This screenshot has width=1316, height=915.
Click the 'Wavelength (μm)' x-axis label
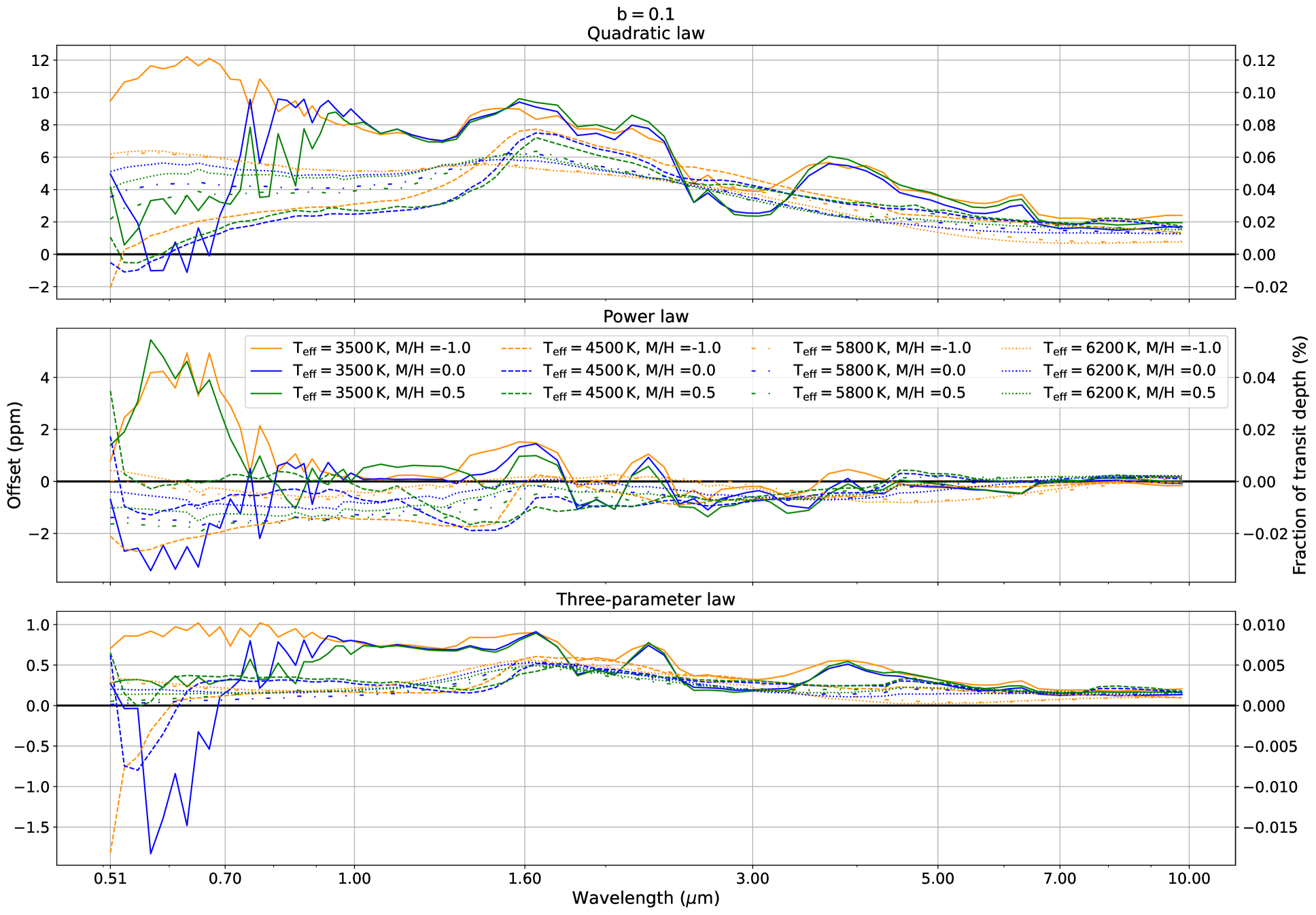(645, 898)
